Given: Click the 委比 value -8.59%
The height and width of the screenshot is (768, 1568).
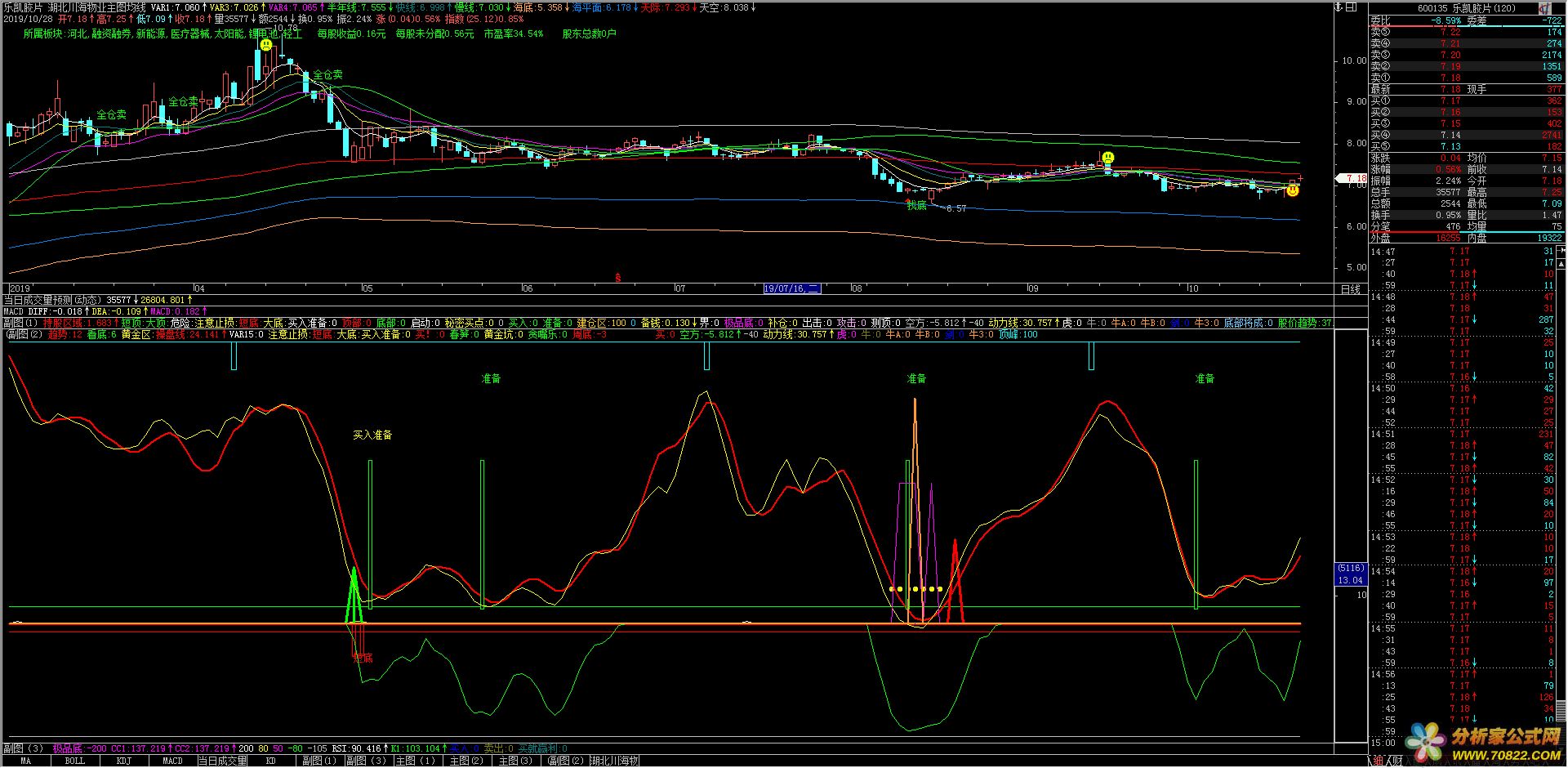Looking at the screenshot, I should coord(1447,20).
